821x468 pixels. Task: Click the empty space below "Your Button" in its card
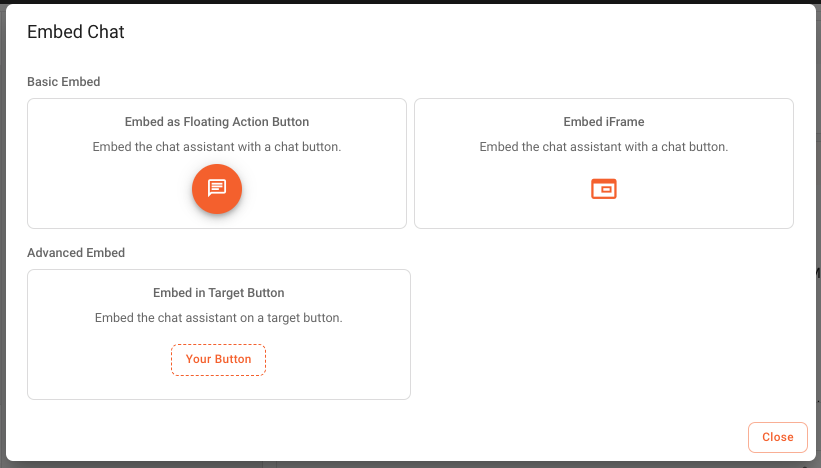pos(218,387)
